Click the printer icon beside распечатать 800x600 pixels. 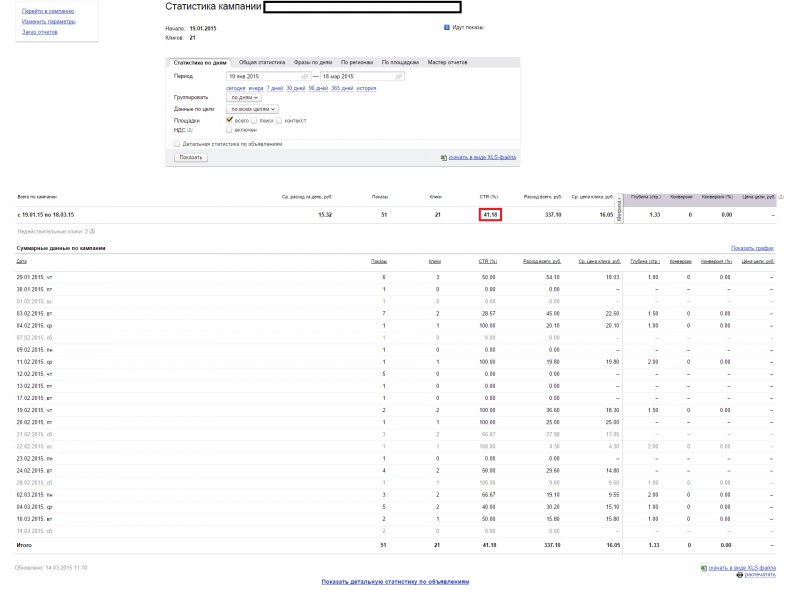point(739,575)
